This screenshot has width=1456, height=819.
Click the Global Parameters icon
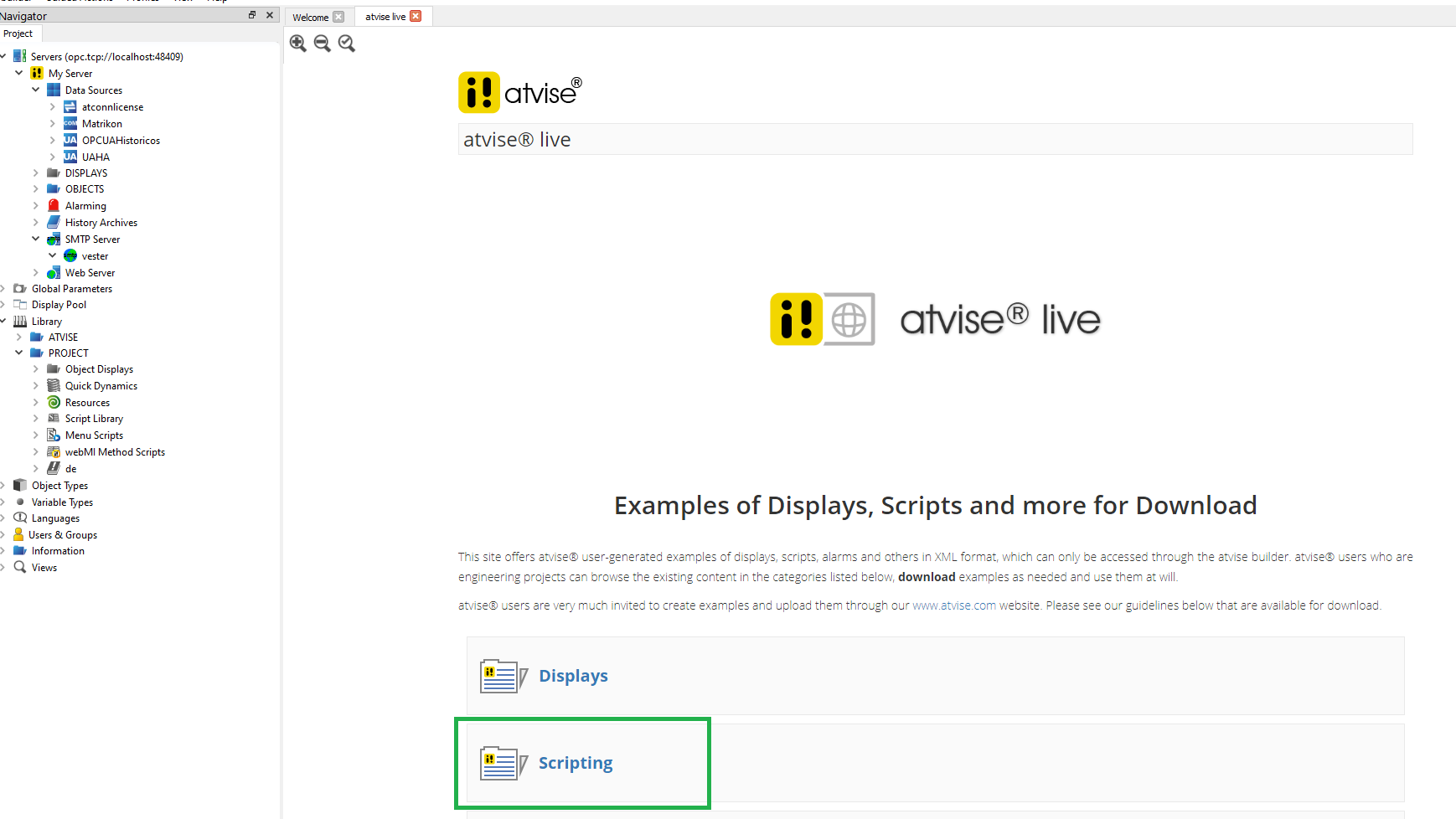click(x=20, y=288)
